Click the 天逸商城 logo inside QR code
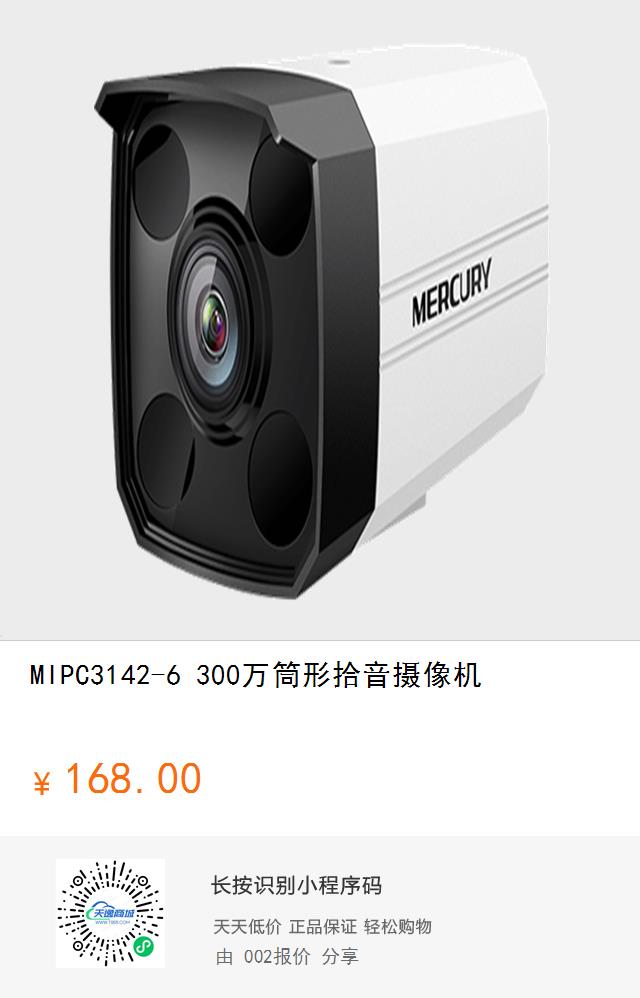Viewport: 640px width, 998px height. 111,913
